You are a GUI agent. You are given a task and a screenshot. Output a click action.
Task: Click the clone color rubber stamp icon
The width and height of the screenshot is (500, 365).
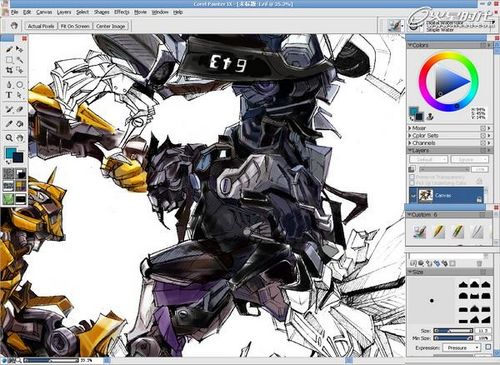coord(430,116)
